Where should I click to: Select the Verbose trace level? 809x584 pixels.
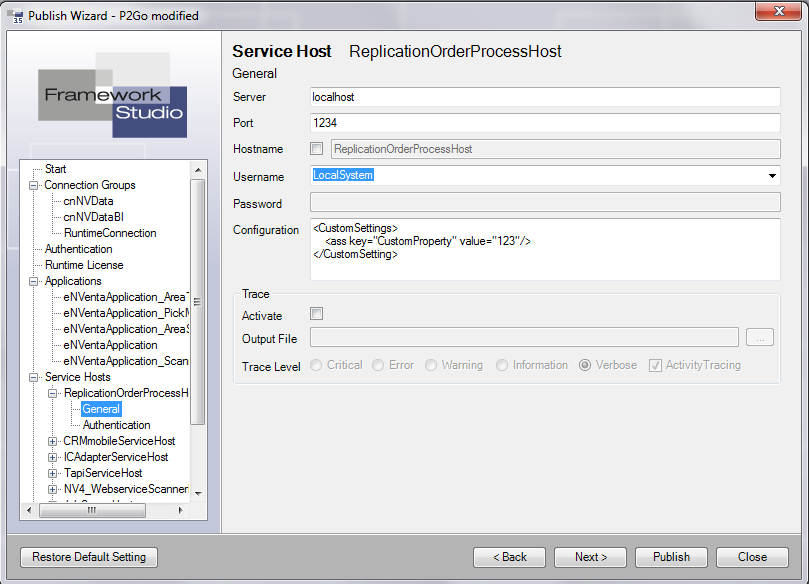[585, 365]
